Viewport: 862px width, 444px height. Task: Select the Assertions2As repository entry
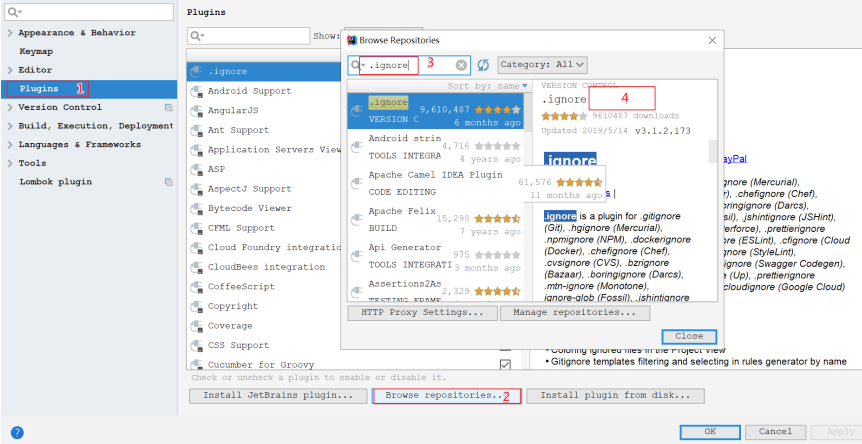click(x=435, y=291)
